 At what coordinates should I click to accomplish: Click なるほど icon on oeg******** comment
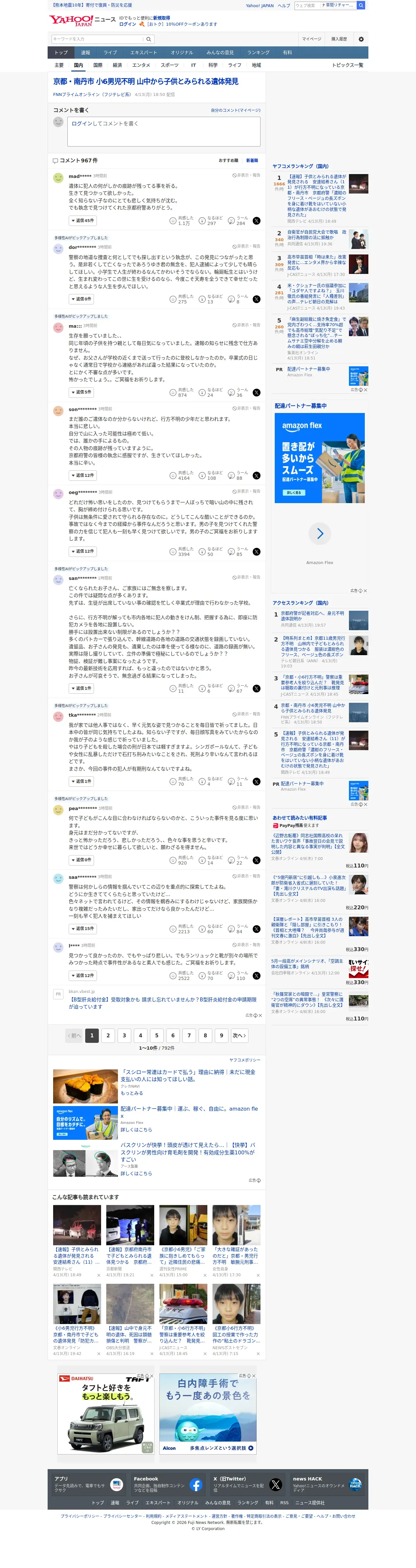202,551
